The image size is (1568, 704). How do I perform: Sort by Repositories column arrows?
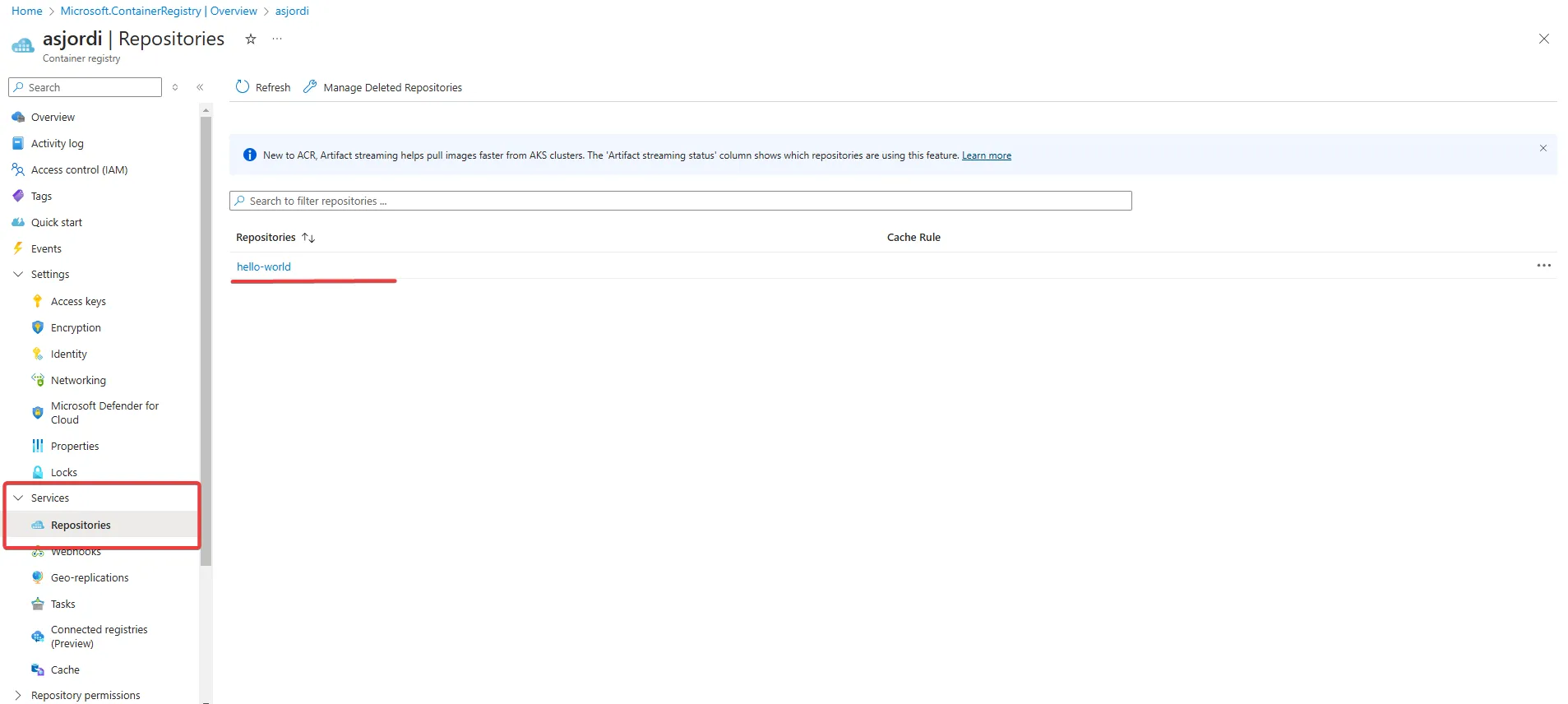[308, 238]
